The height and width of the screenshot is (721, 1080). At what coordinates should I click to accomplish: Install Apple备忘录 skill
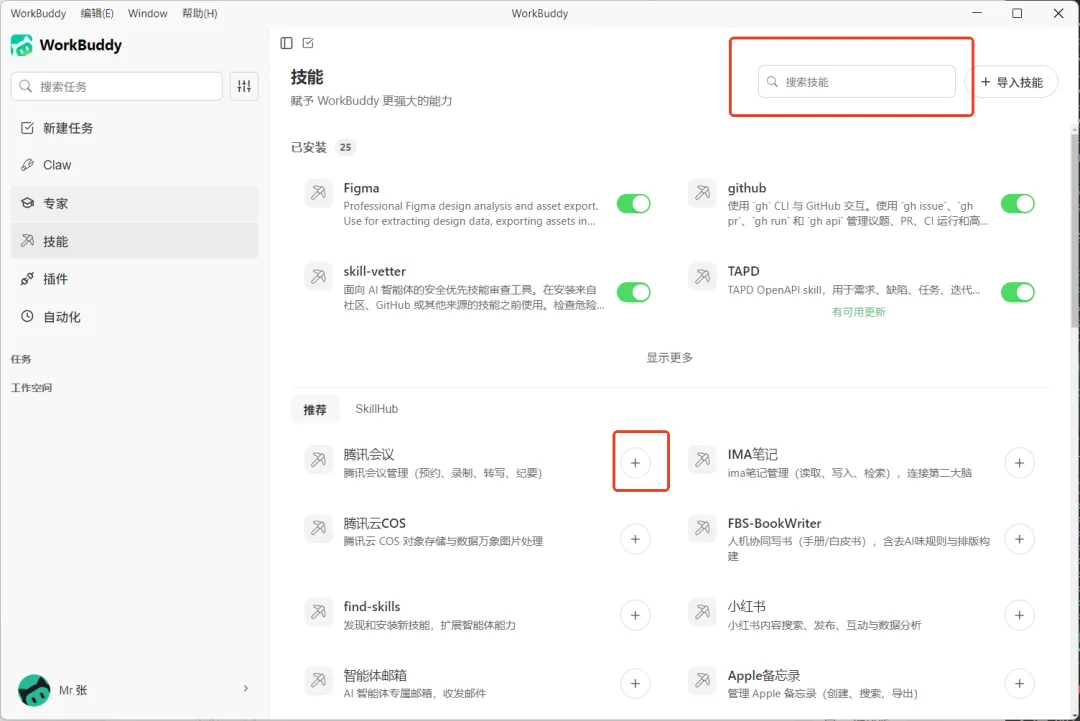(1019, 684)
